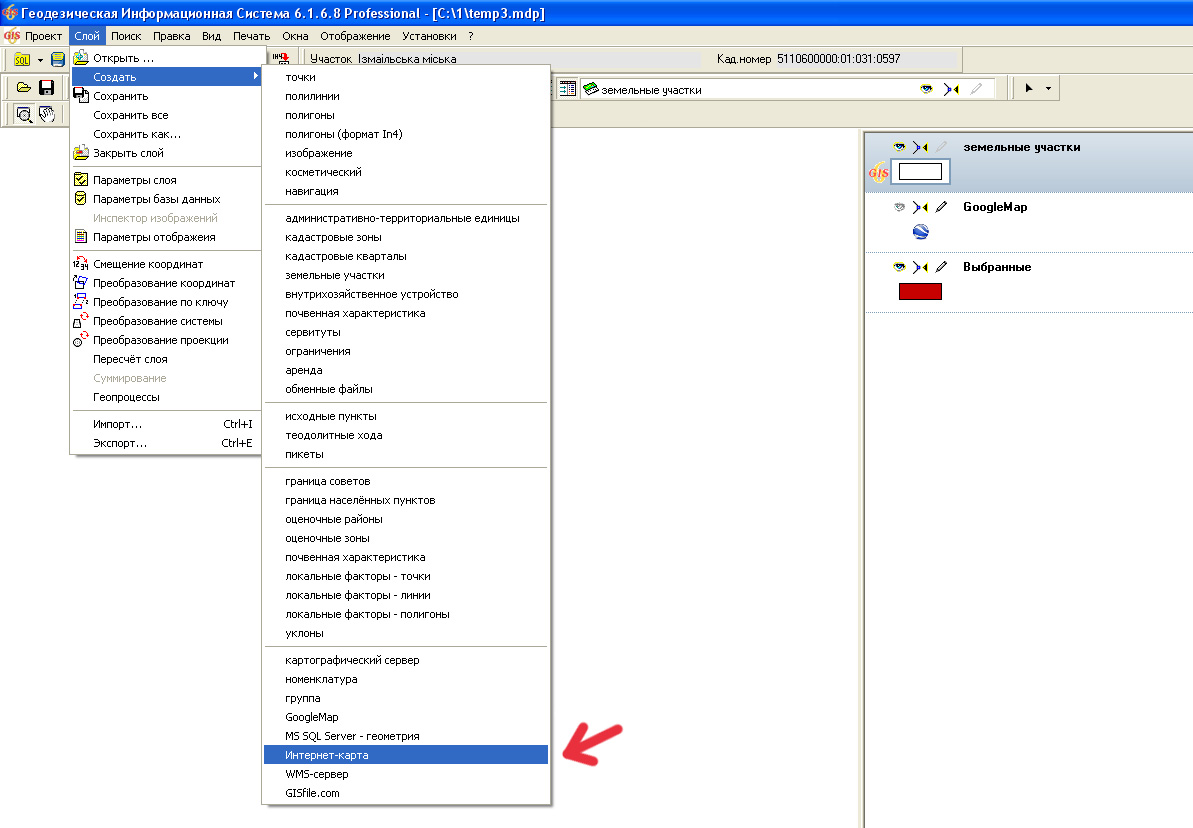Select the GoogleMap layer name in the panel
Image resolution: width=1193 pixels, height=828 pixels.
click(994, 207)
